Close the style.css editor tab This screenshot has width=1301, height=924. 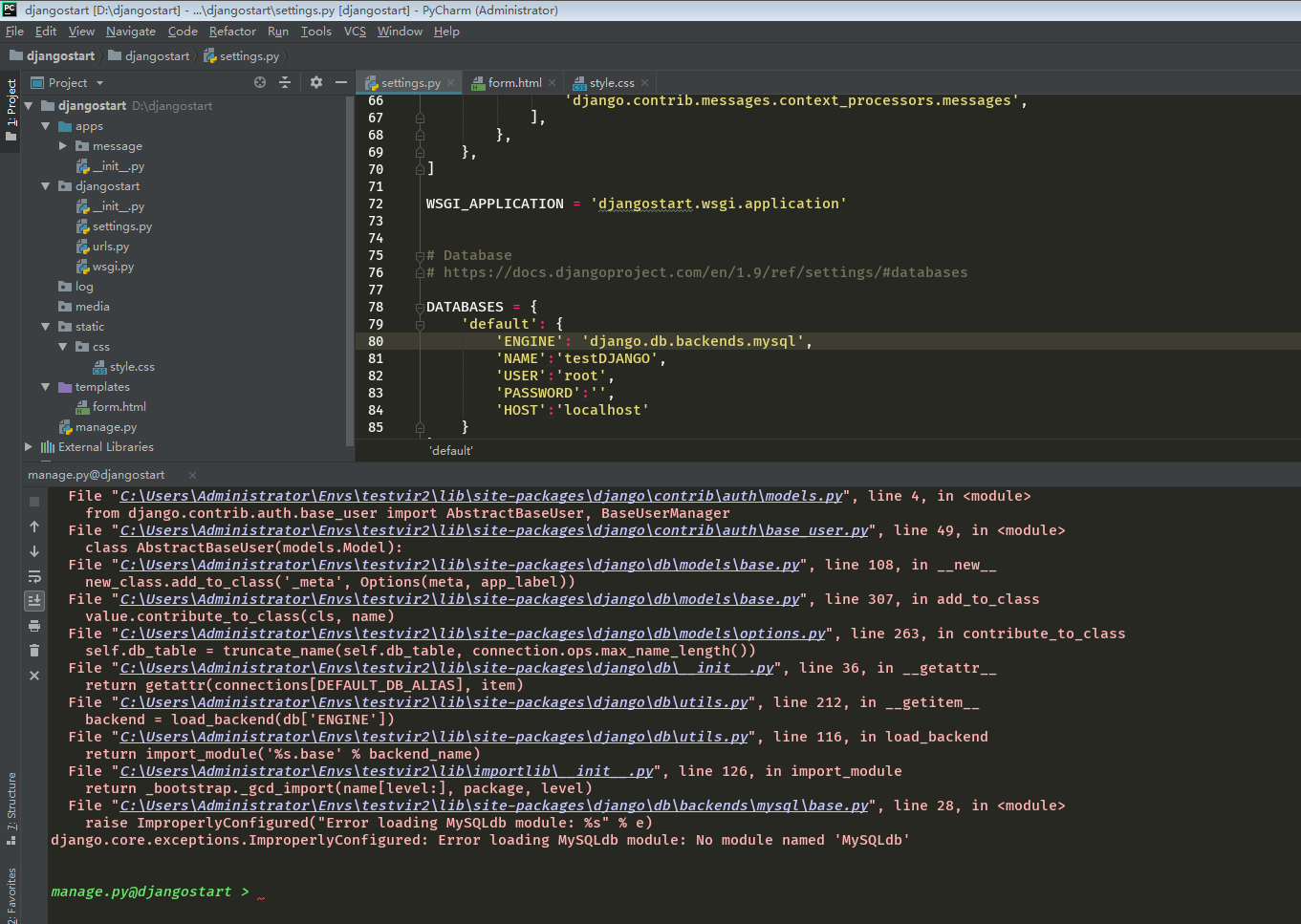click(x=644, y=83)
